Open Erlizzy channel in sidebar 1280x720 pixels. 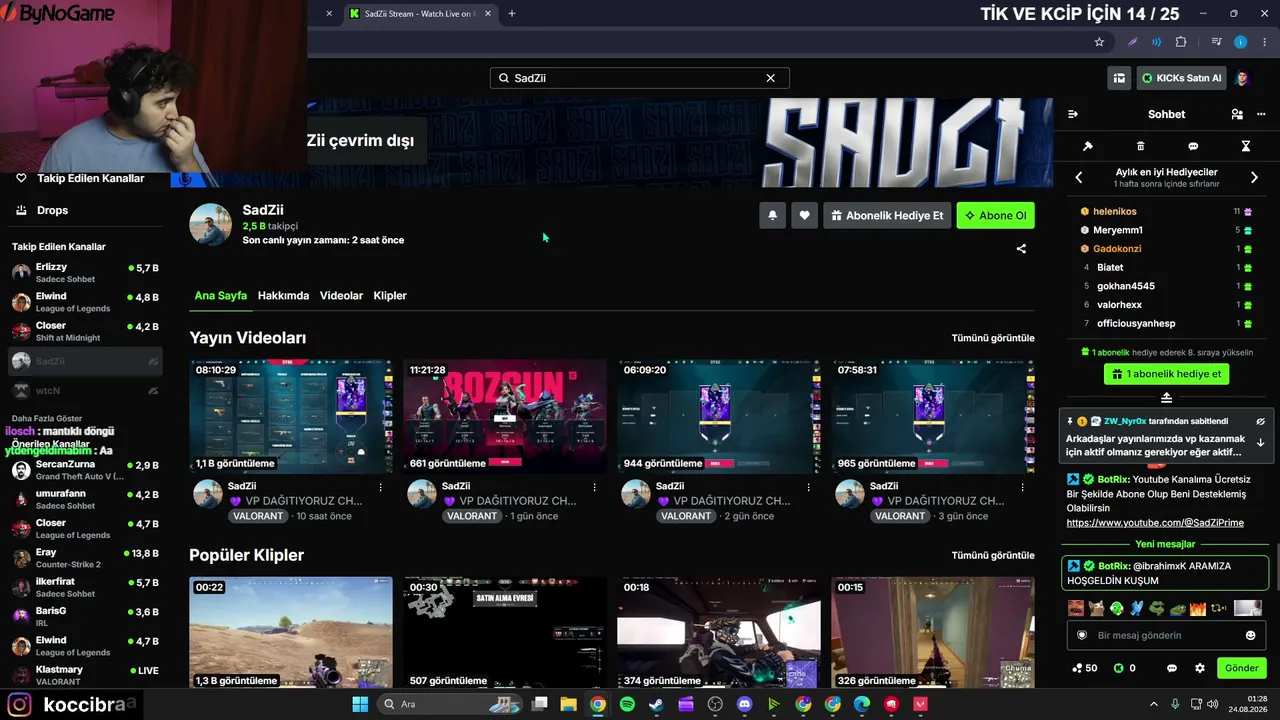[x=84, y=272]
